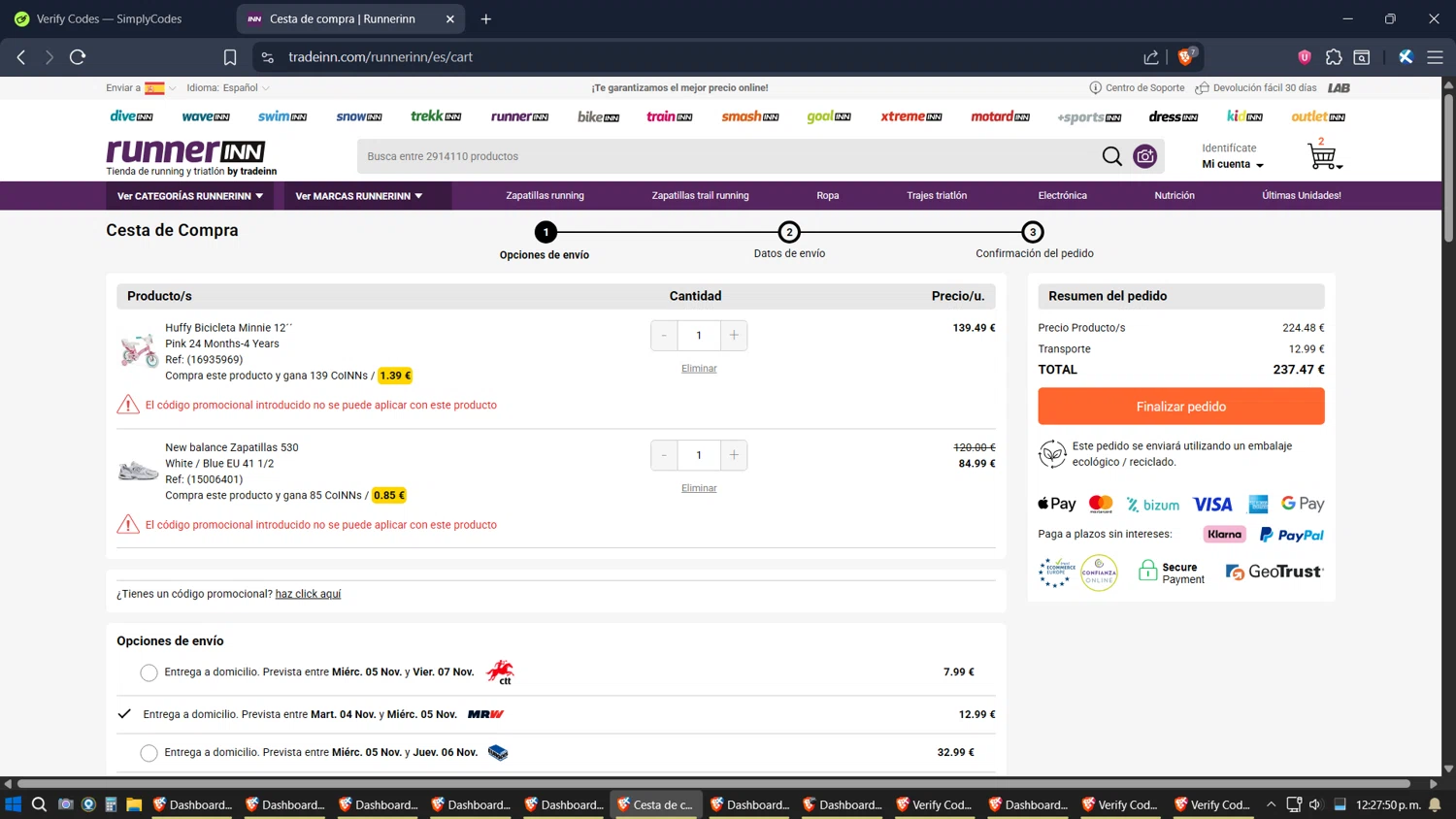Open the swiminn store logo
This screenshot has height=819, width=1456.
(x=282, y=116)
